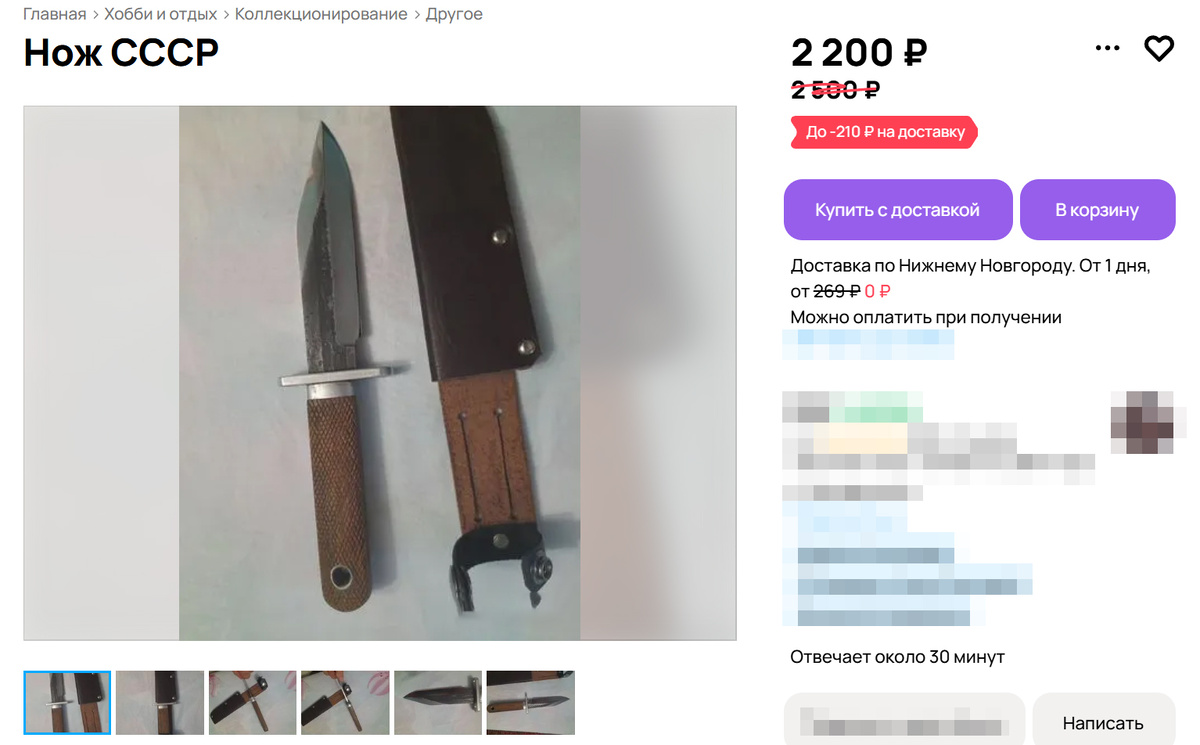The width and height of the screenshot is (1200, 745).
Task: Click Написать to message seller
Action: (x=1103, y=722)
